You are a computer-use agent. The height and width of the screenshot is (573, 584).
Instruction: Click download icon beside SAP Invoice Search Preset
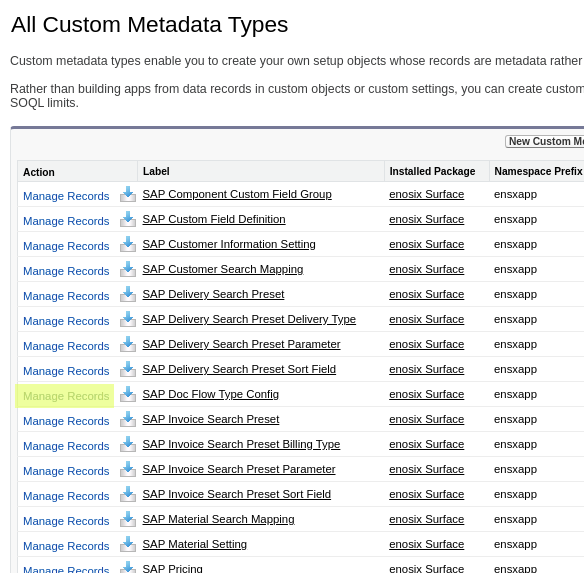click(128, 419)
